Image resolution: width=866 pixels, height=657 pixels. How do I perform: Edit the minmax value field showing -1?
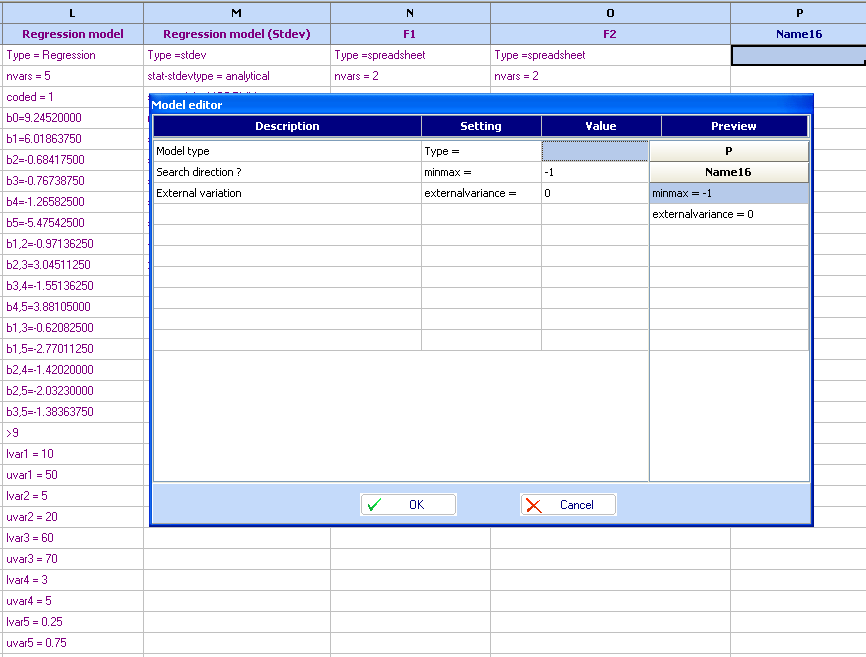595,172
